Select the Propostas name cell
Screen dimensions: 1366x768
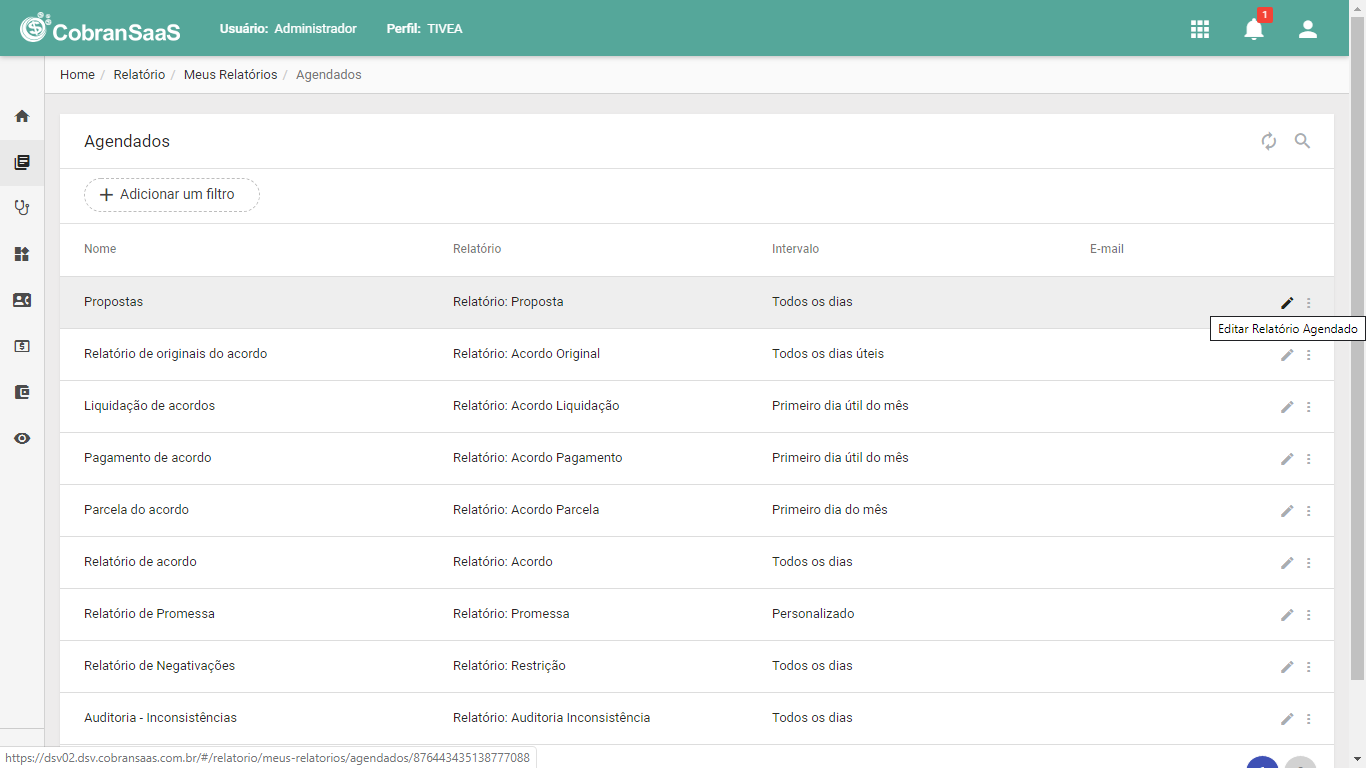113,302
